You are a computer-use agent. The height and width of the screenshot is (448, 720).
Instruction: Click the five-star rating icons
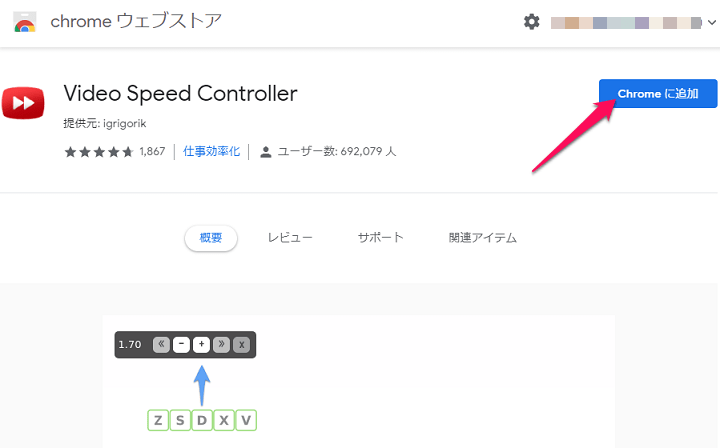point(99,152)
